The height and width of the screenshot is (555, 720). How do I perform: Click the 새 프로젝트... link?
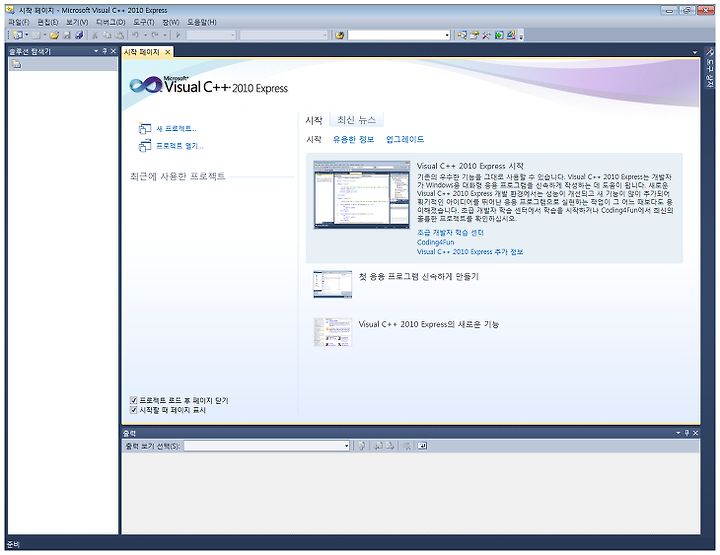coord(176,129)
